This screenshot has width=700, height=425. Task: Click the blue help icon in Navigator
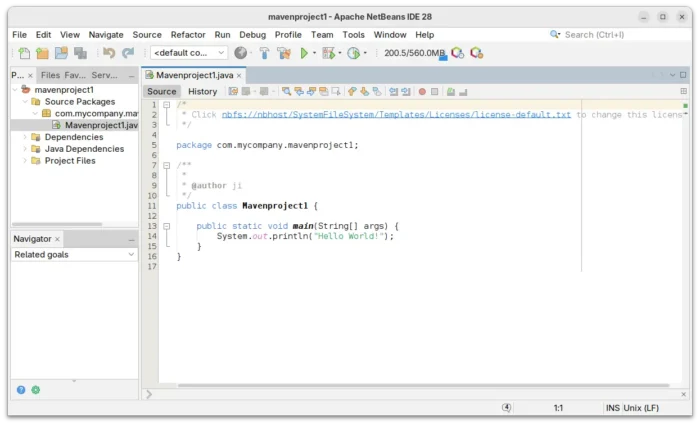pos(21,390)
